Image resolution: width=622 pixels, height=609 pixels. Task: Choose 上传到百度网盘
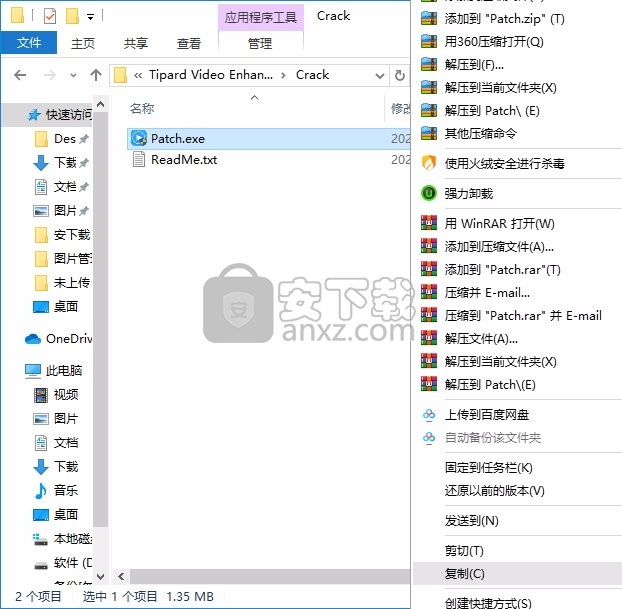[517, 415]
